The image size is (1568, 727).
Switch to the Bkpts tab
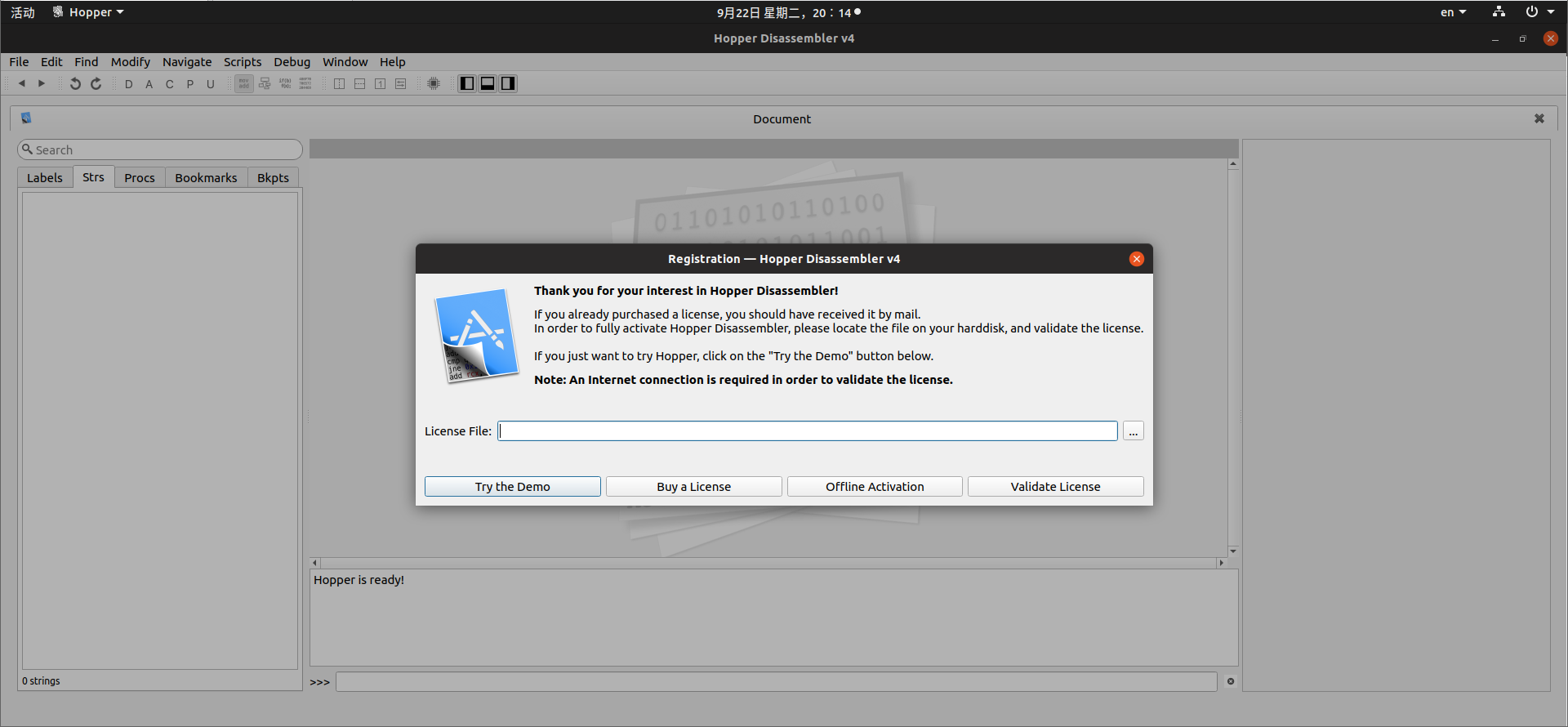pyautogui.click(x=273, y=178)
